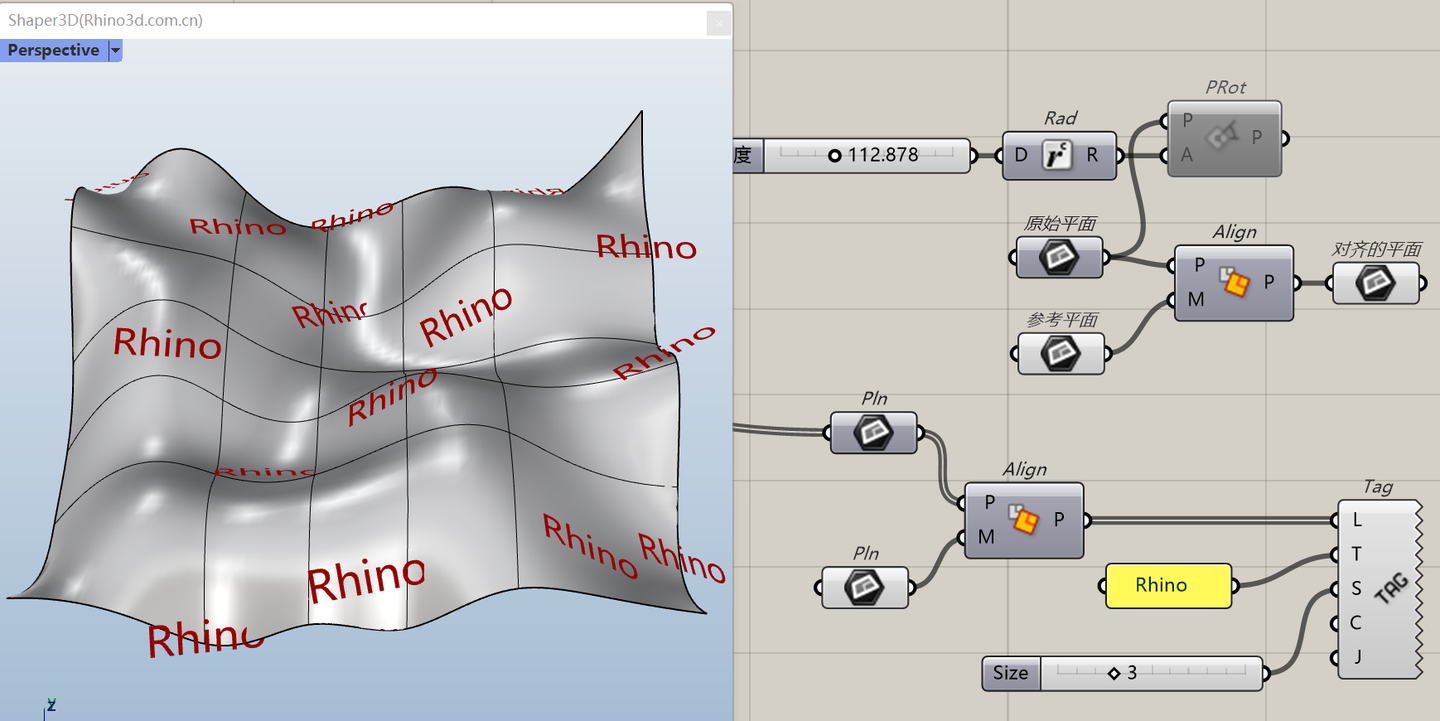Click the yellow Rhino text panel
The height and width of the screenshot is (721, 1440).
coord(1168,585)
